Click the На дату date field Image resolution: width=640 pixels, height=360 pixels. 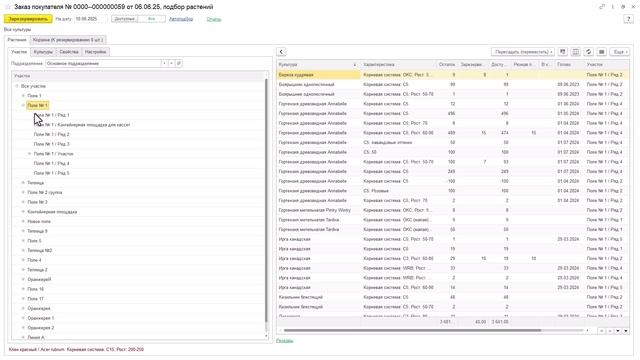point(91,19)
